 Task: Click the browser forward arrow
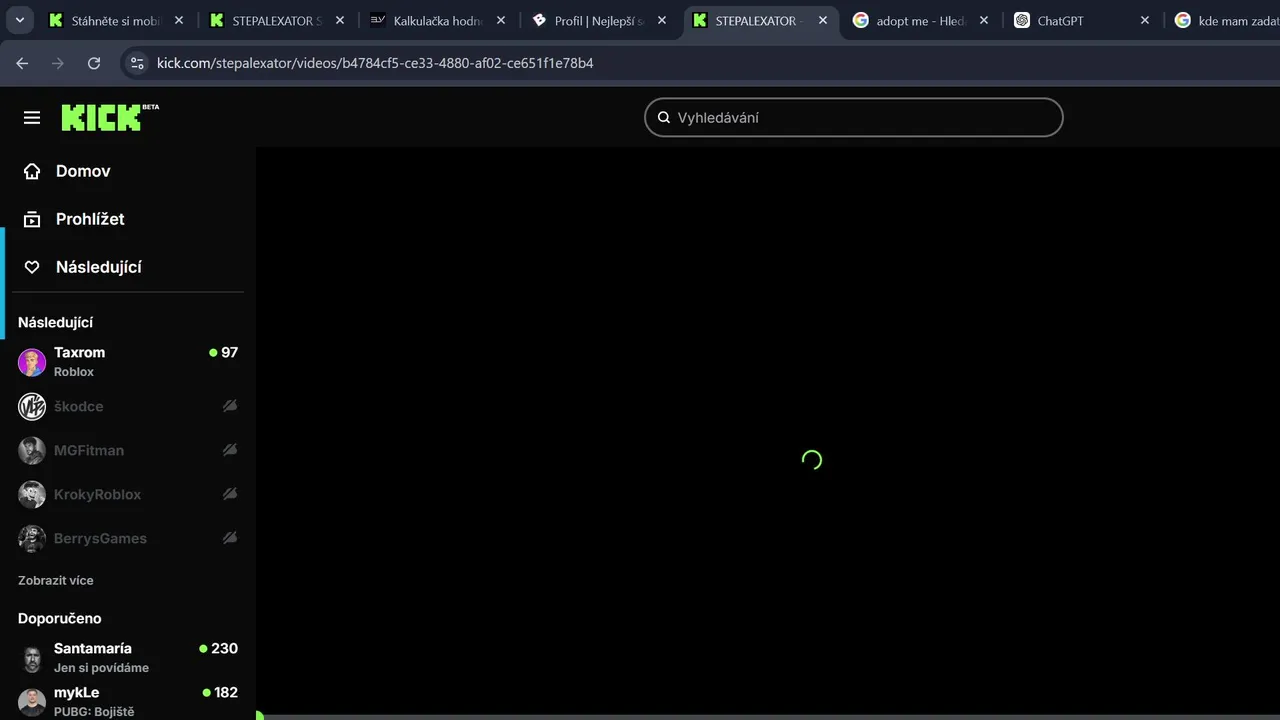pyautogui.click(x=58, y=63)
